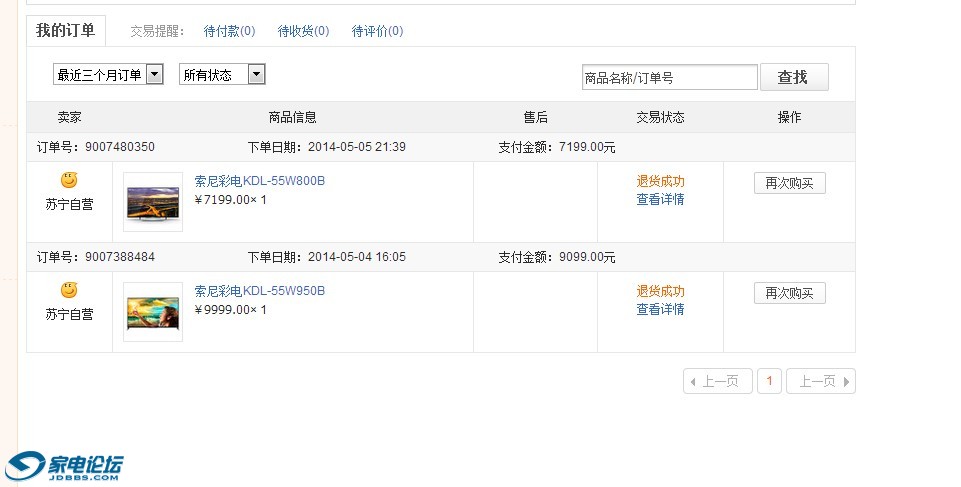Image resolution: width=961 pixels, height=487 pixels.
Task: Expand the 最近三个月订单 dropdown
Action: click(x=155, y=74)
